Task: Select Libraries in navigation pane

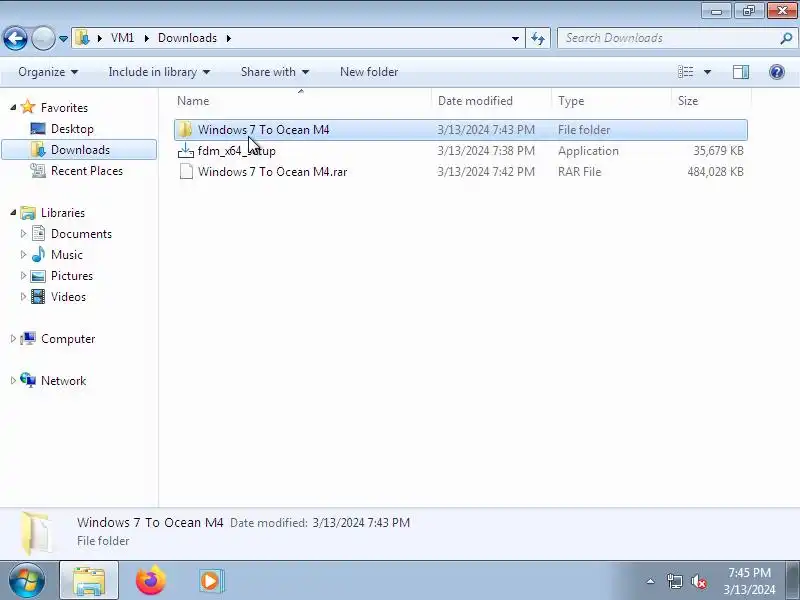Action: [x=63, y=213]
